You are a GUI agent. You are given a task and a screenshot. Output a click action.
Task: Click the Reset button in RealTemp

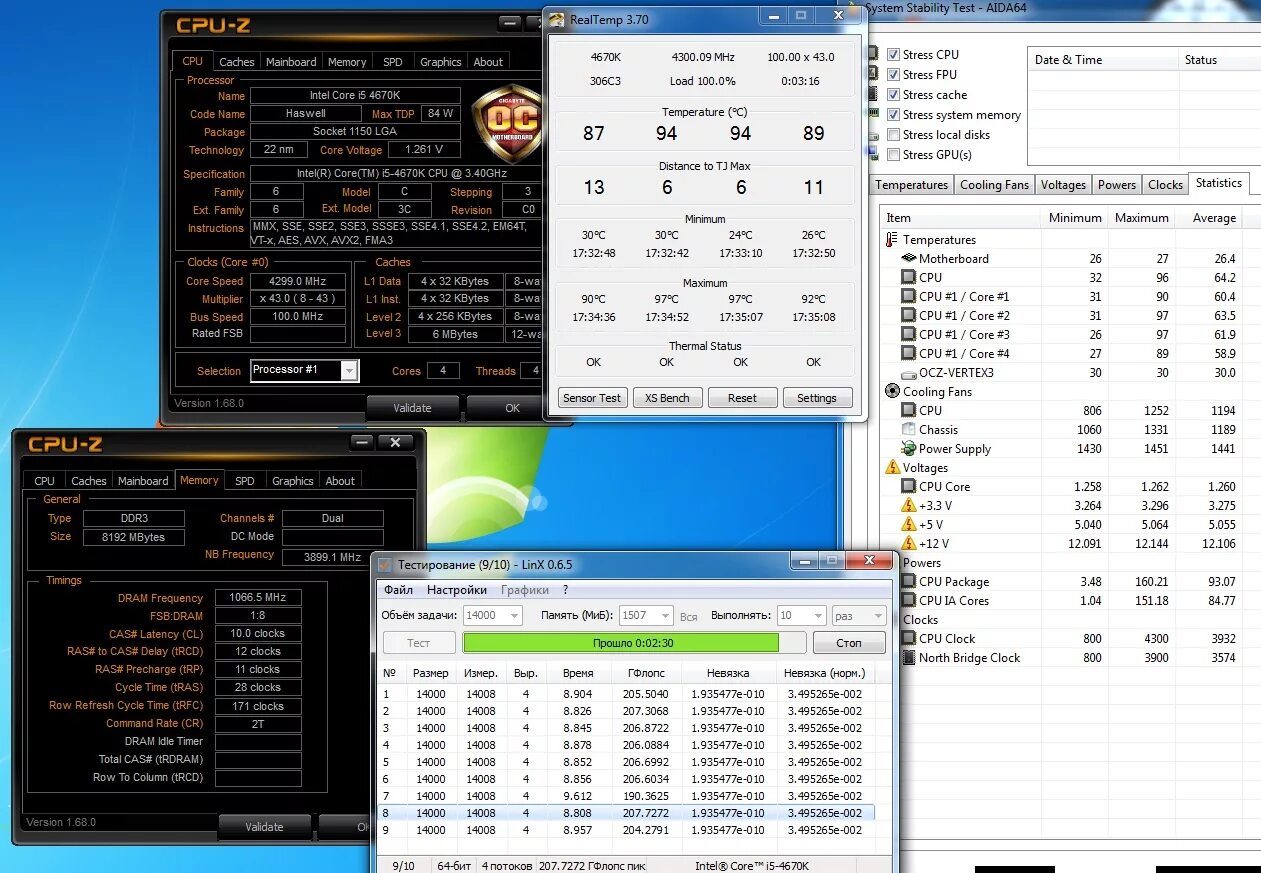click(742, 398)
